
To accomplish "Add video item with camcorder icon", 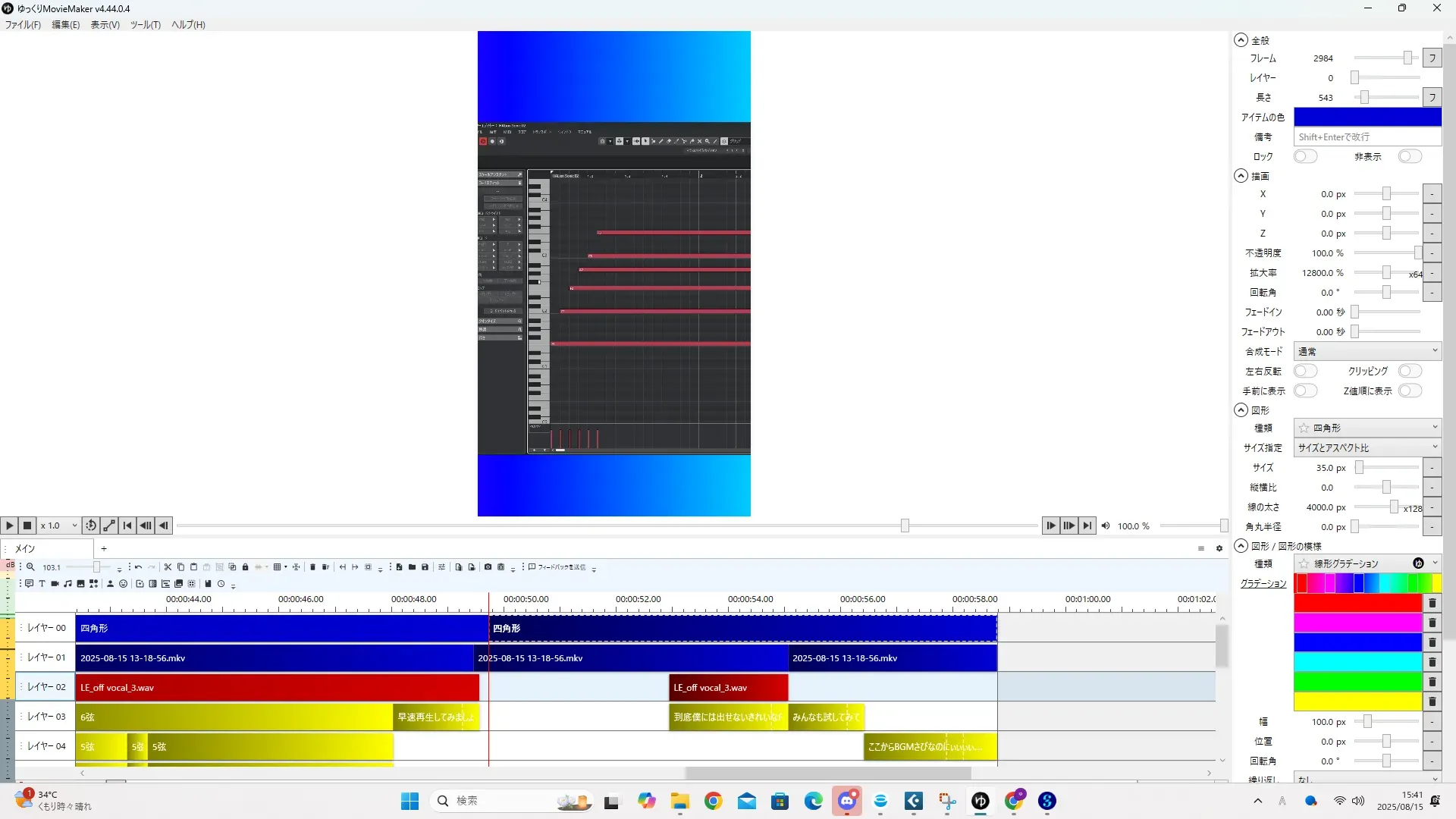I will [x=55, y=583].
